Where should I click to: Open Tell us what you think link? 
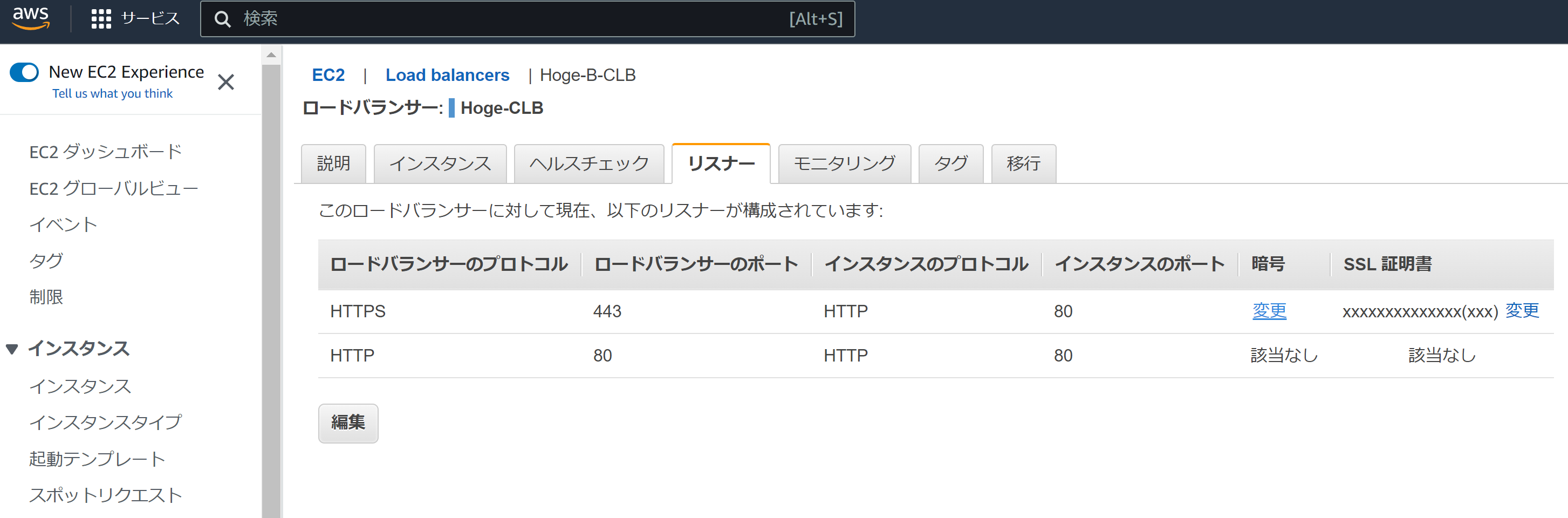[113, 94]
